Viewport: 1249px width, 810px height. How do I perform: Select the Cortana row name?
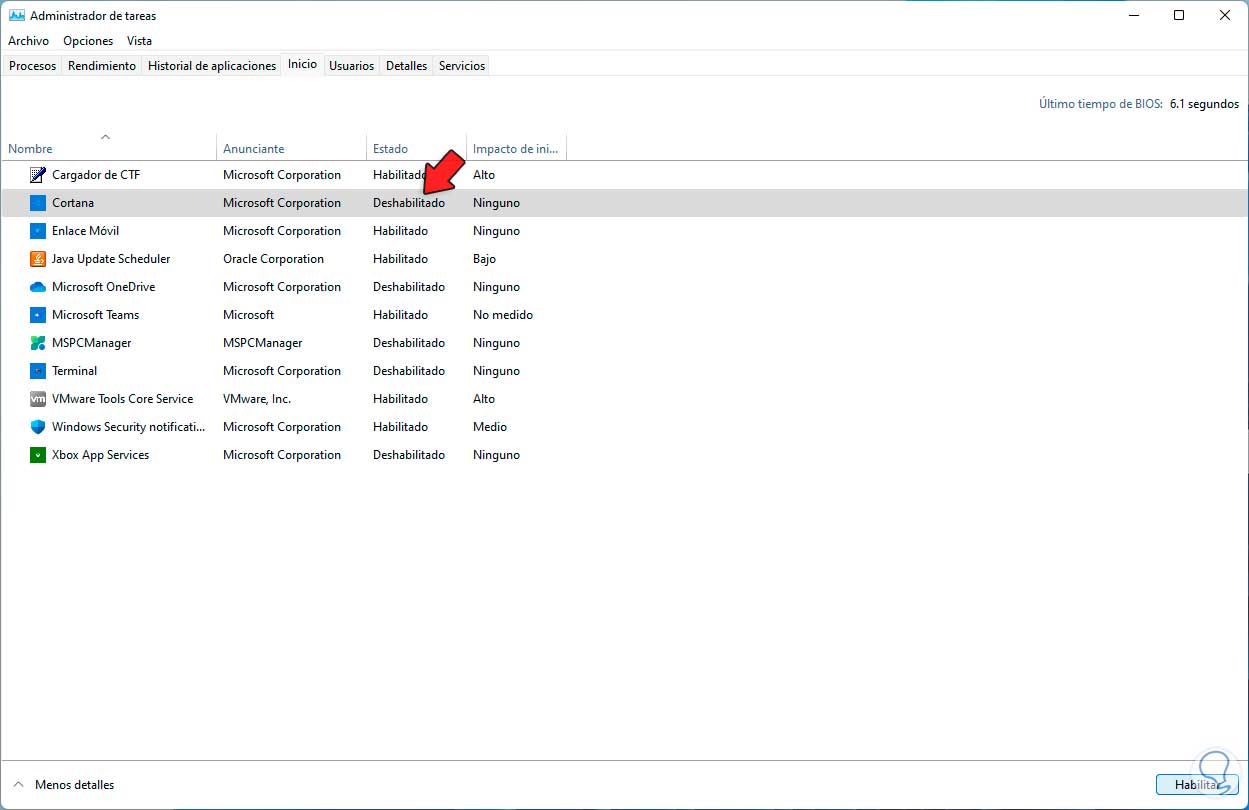[x=73, y=203]
